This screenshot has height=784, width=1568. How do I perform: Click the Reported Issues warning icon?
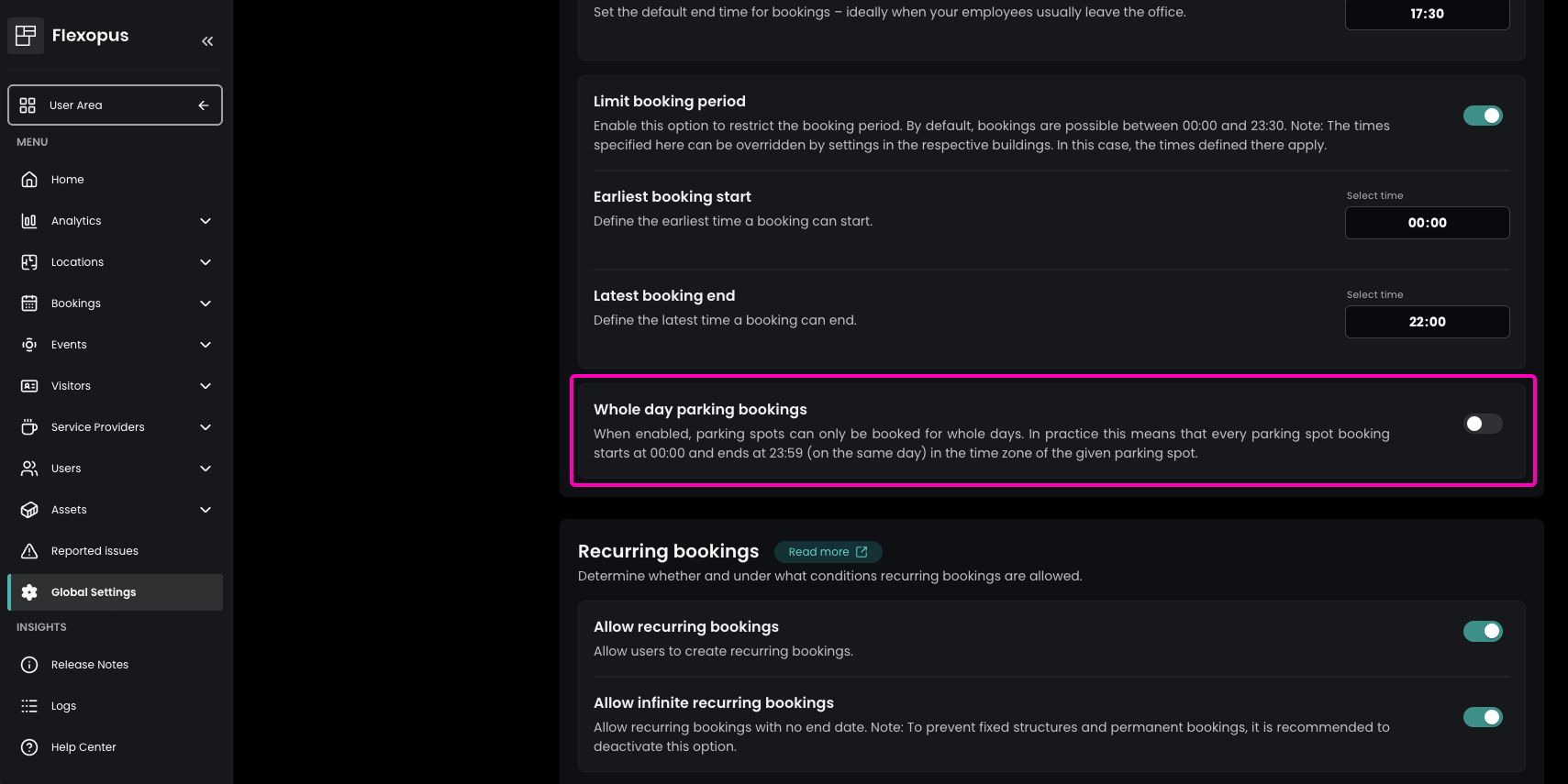click(29, 551)
